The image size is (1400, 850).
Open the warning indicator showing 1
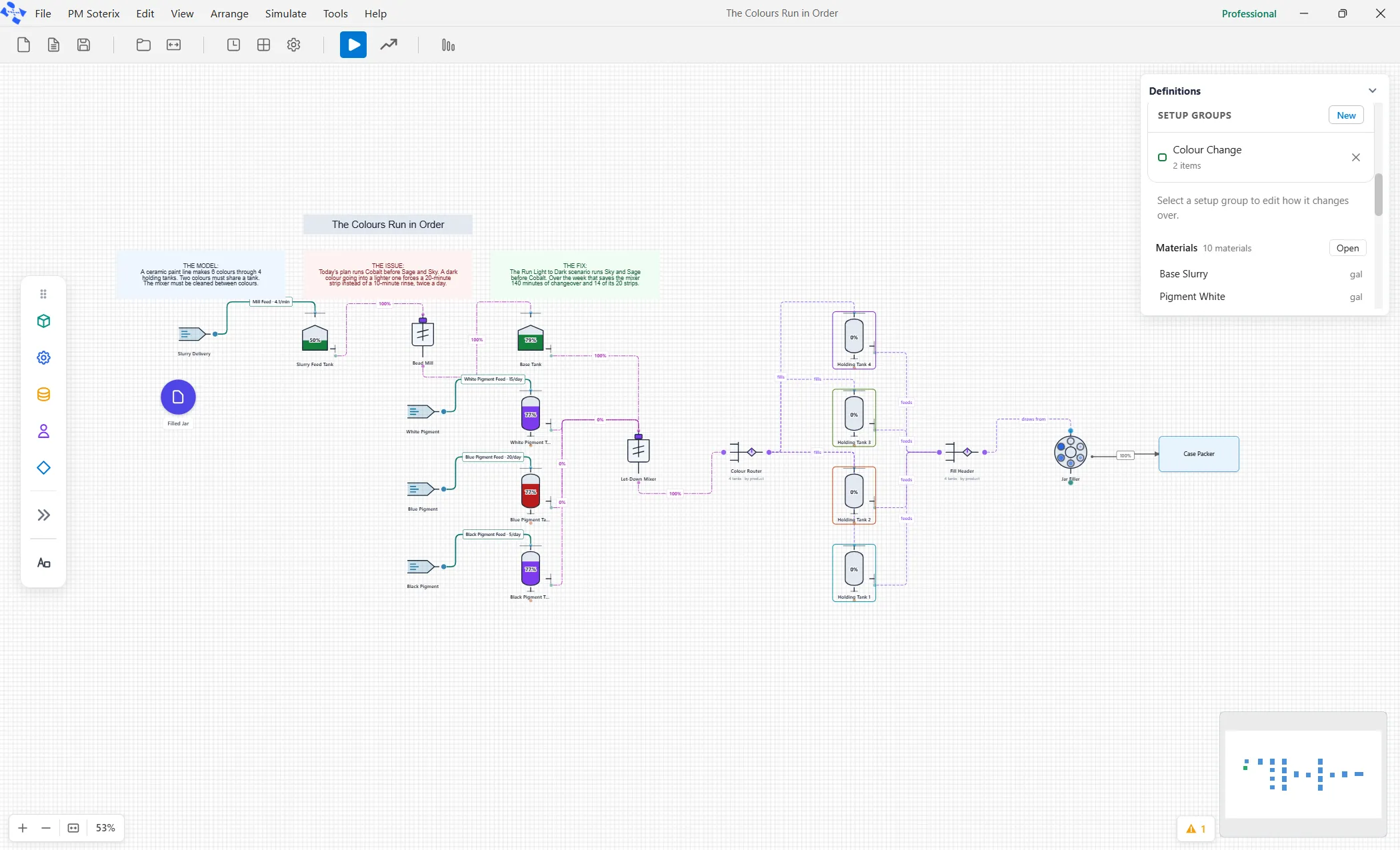(1196, 829)
